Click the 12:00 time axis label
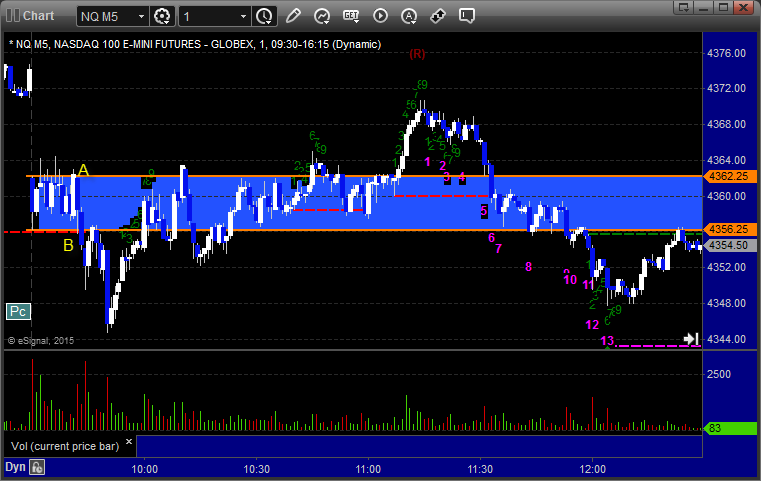The image size is (761, 481). point(592,469)
